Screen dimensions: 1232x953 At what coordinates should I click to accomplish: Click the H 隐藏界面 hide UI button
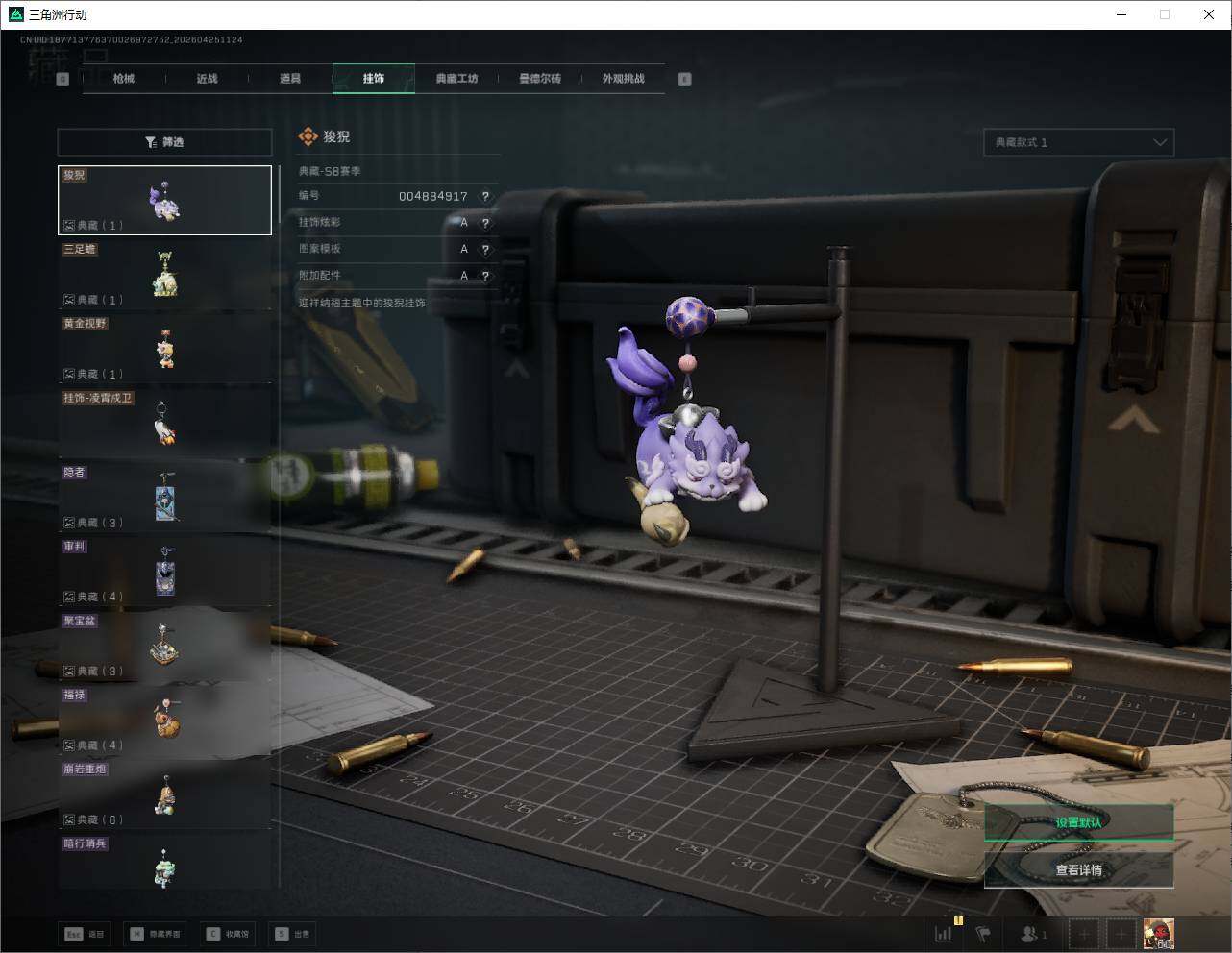[x=156, y=934]
